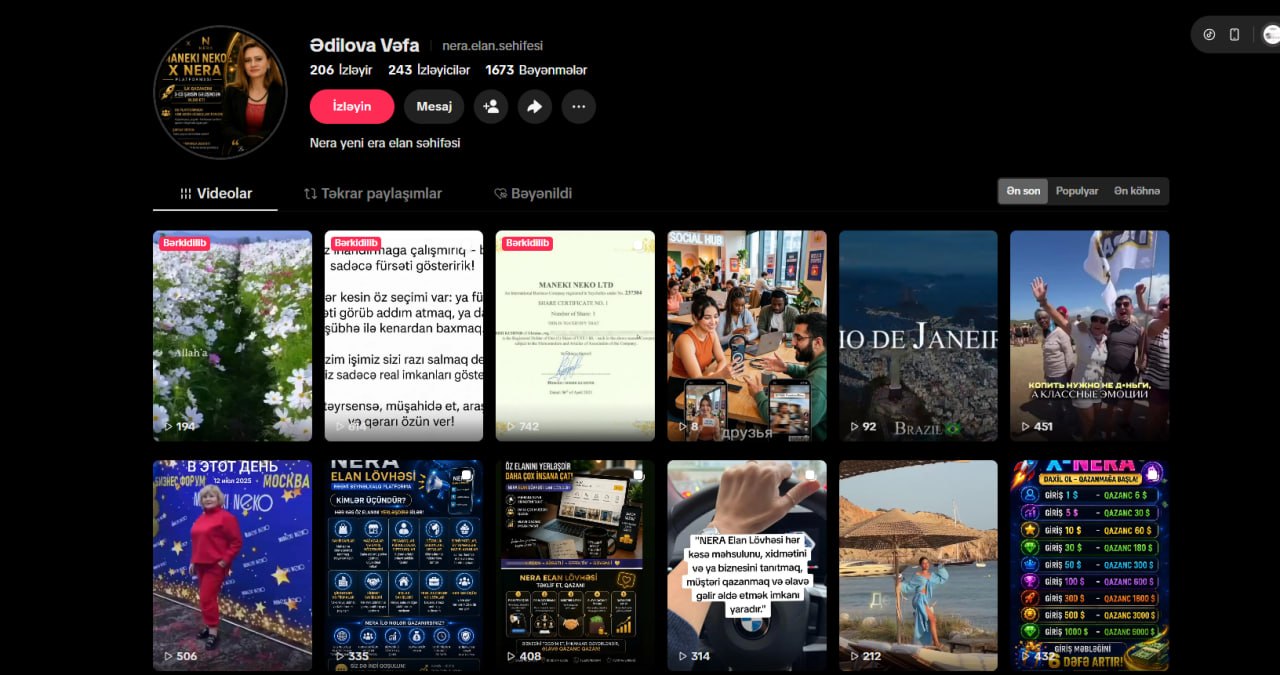The image size is (1280, 675).
Task: Click the Mesaj button
Action: [434, 106]
